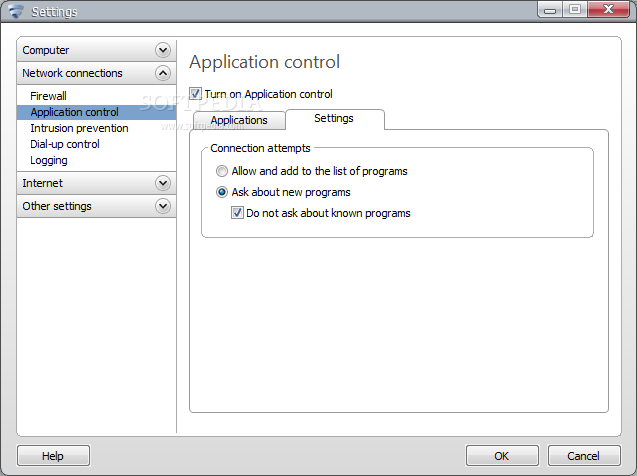Select Ask about new programs radio option
Viewport: 637px width, 476px height.
coord(222,192)
